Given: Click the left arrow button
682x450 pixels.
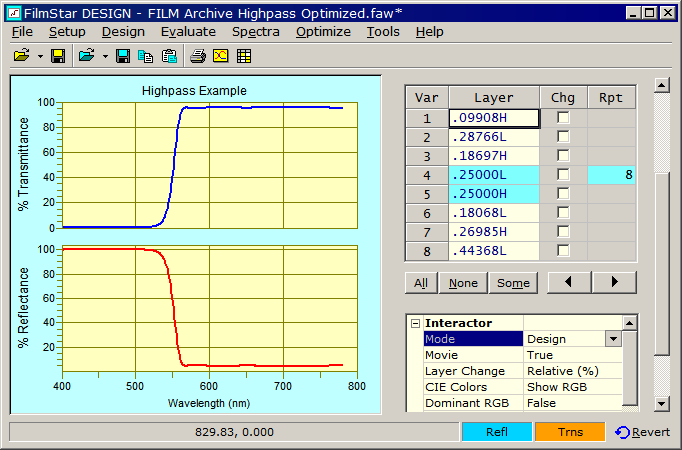Looking at the screenshot, I should coord(569,283).
